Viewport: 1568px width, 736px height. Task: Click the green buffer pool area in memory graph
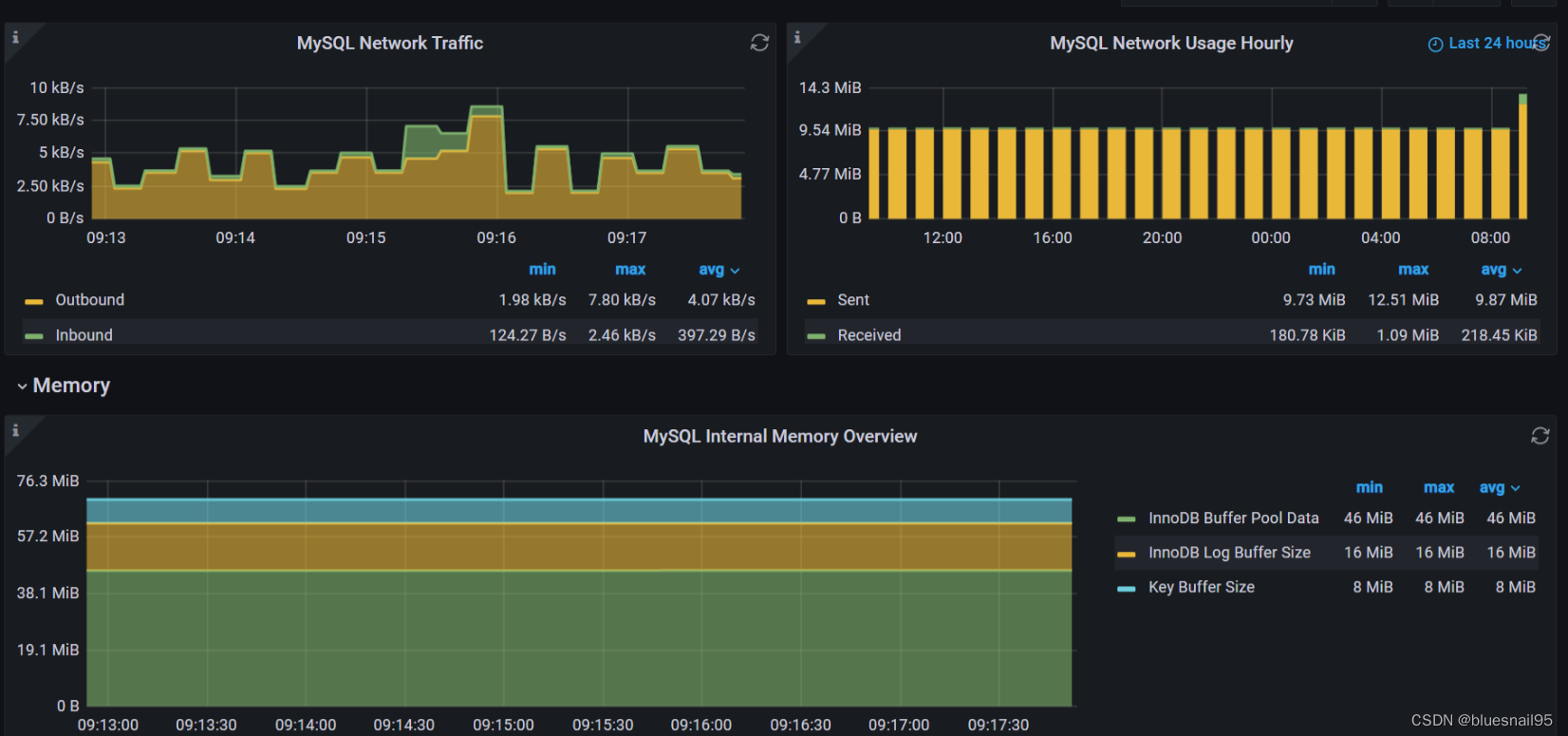pyautogui.click(x=579, y=638)
